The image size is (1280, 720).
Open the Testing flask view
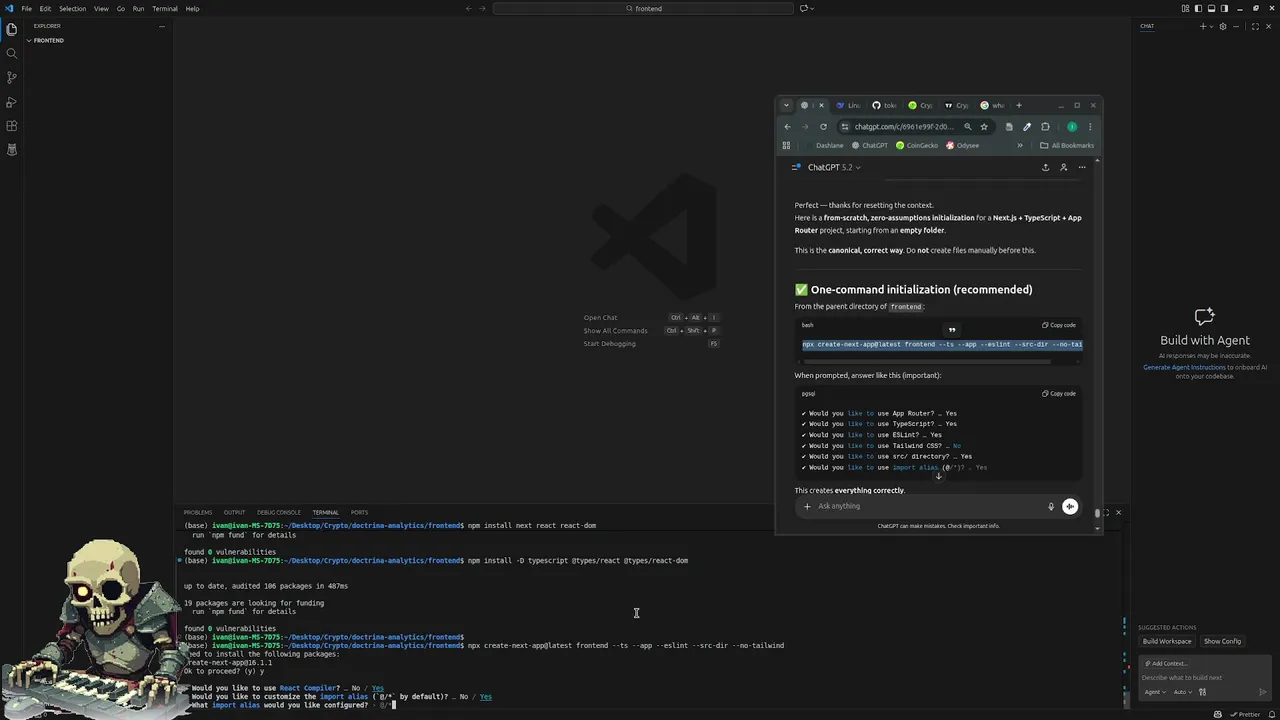pyautogui.click(x=12, y=150)
